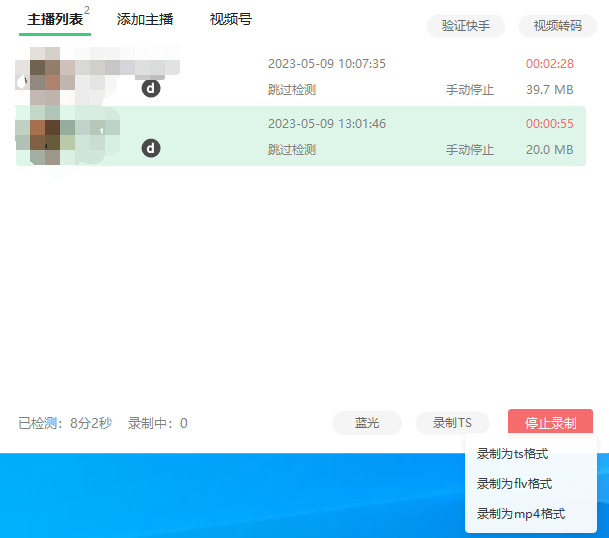Switch to the 主播列表 tab

point(48,19)
